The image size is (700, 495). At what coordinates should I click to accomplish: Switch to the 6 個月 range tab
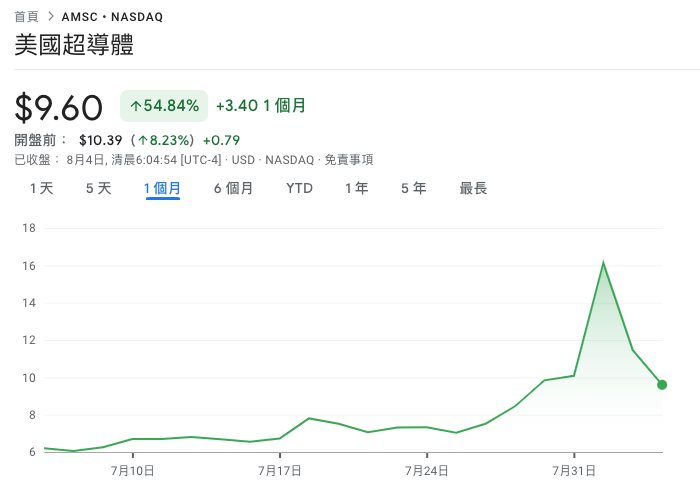click(233, 188)
